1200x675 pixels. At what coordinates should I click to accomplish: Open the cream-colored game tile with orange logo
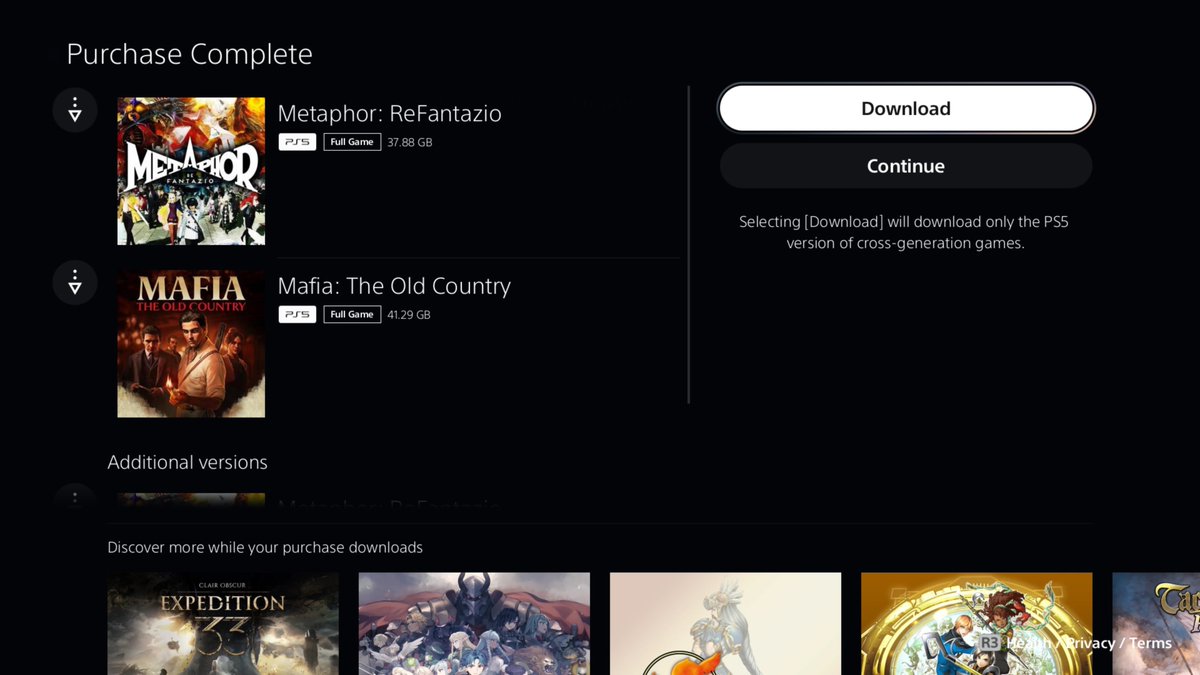coord(725,624)
